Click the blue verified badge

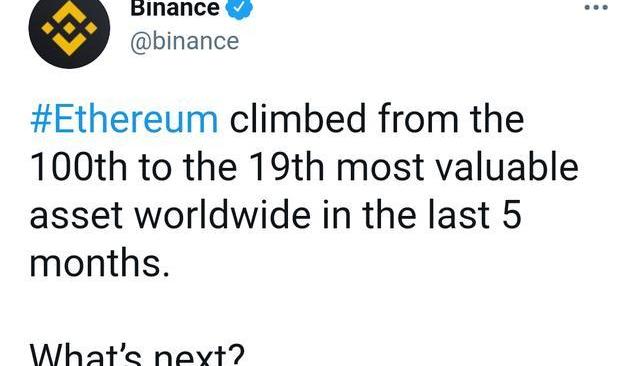coord(240,9)
